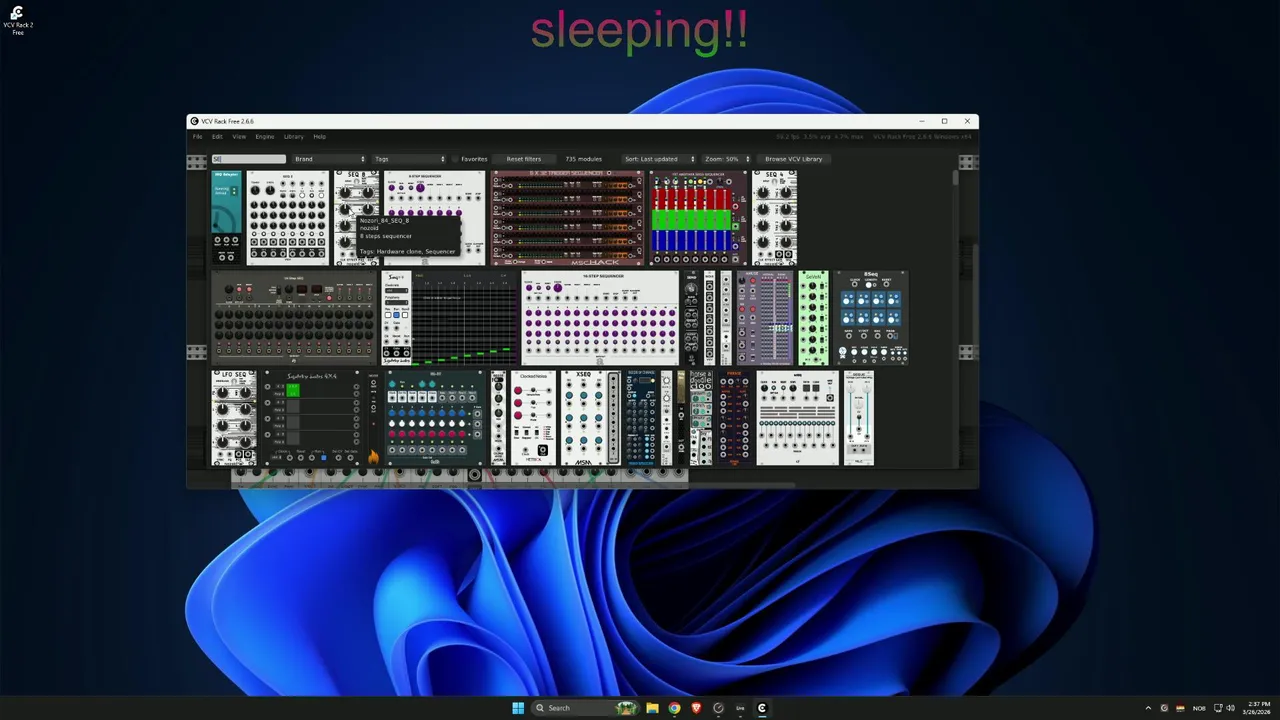Select the Nozori SEQ 8 module thumbnail
The image size is (1280, 720).
pyautogui.click(x=356, y=218)
